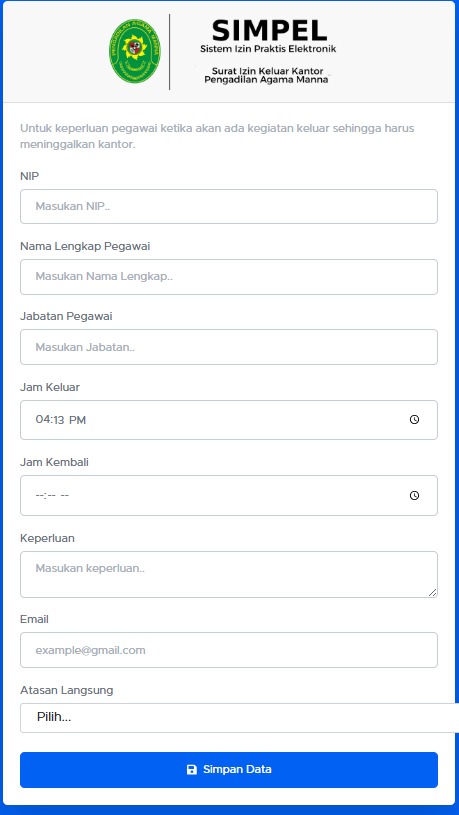Click the SIMPEL title heading
This screenshot has width=459, height=815.
269,31
